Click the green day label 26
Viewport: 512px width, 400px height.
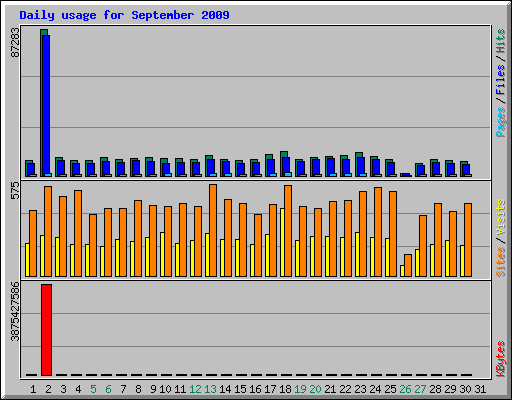tap(405, 389)
